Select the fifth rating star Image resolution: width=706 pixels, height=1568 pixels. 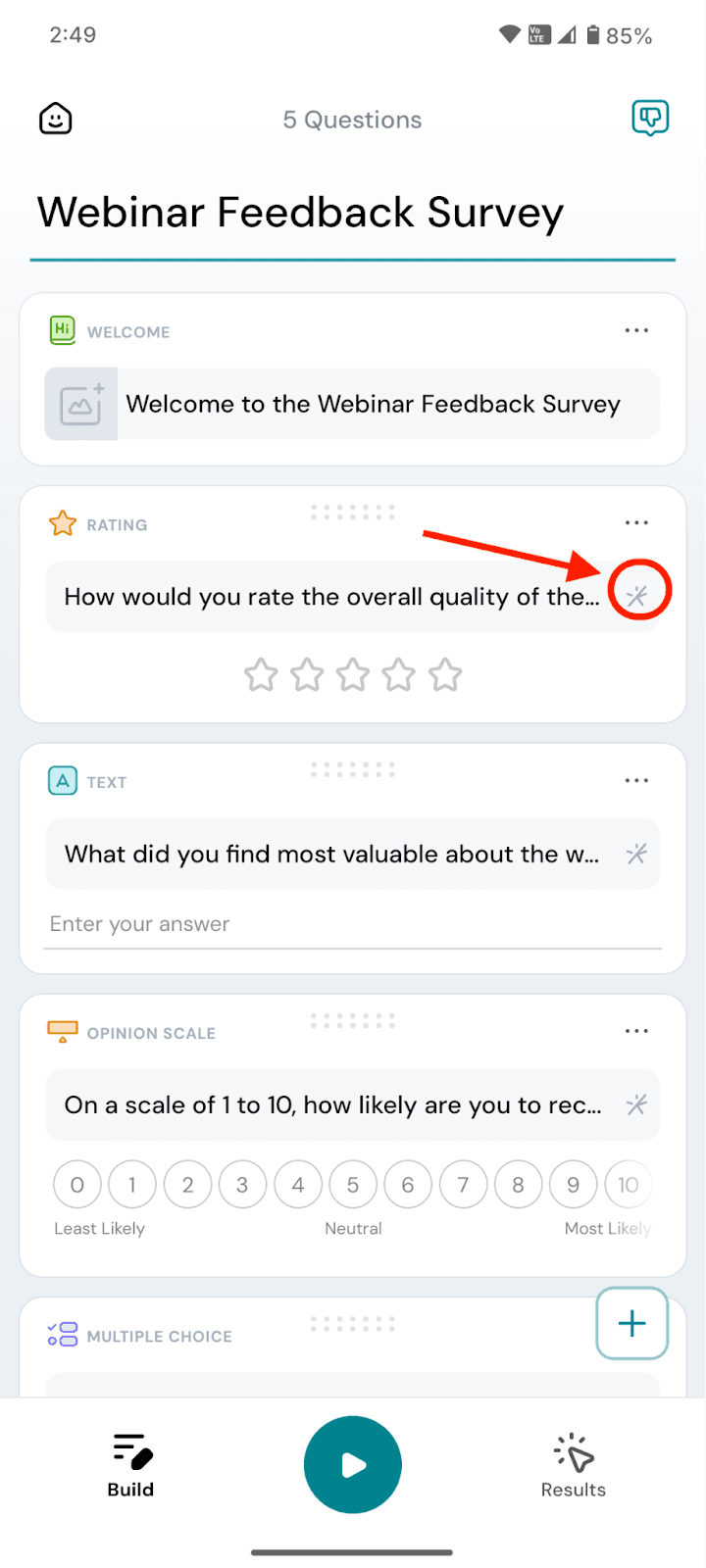point(445,675)
